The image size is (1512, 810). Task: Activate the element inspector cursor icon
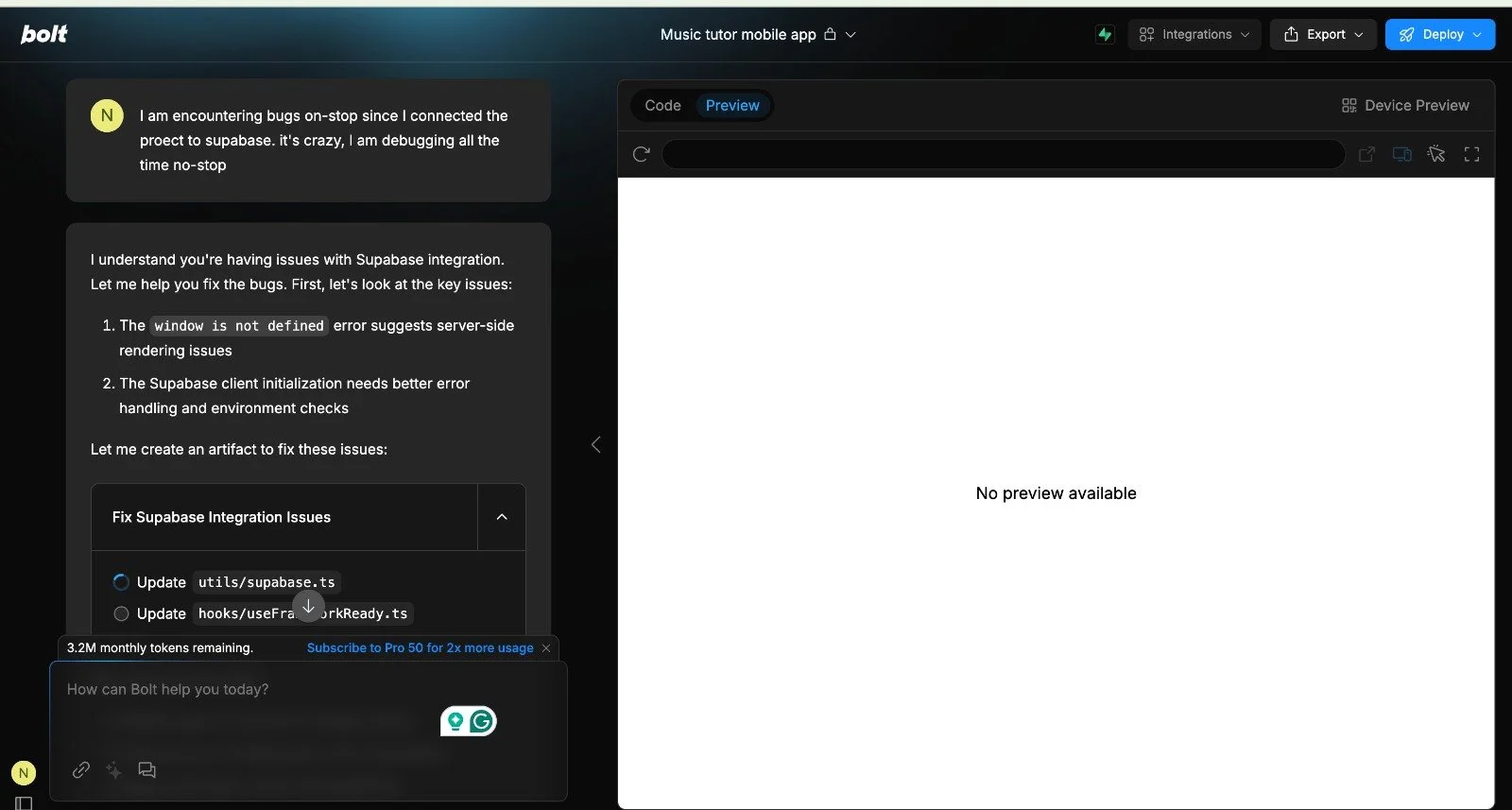click(1436, 154)
